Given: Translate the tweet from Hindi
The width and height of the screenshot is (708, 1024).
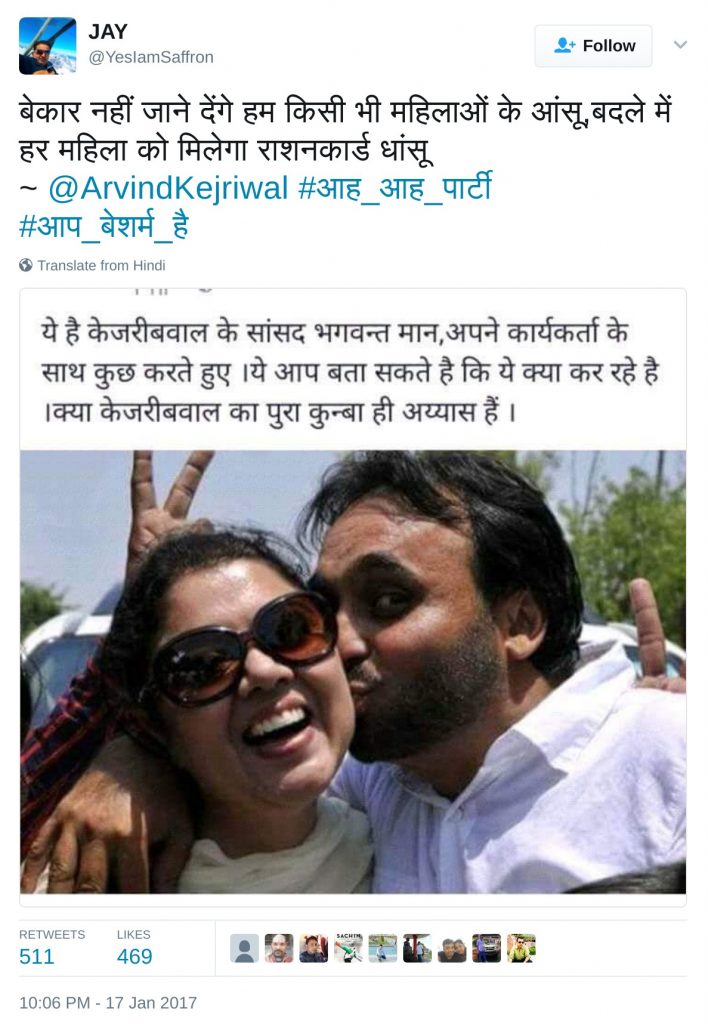Looking at the screenshot, I should click(101, 265).
